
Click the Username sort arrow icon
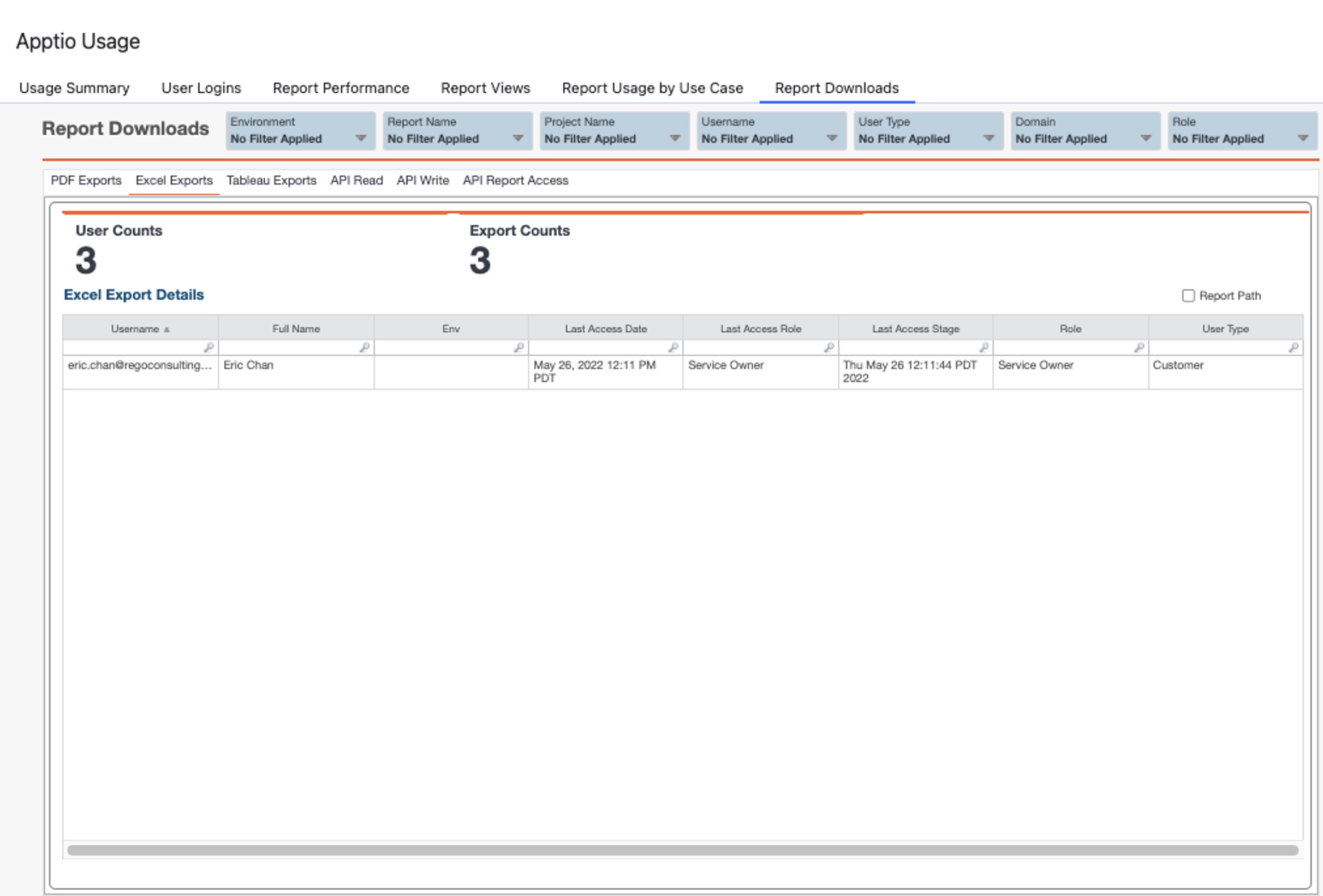click(x=167, y=330)
